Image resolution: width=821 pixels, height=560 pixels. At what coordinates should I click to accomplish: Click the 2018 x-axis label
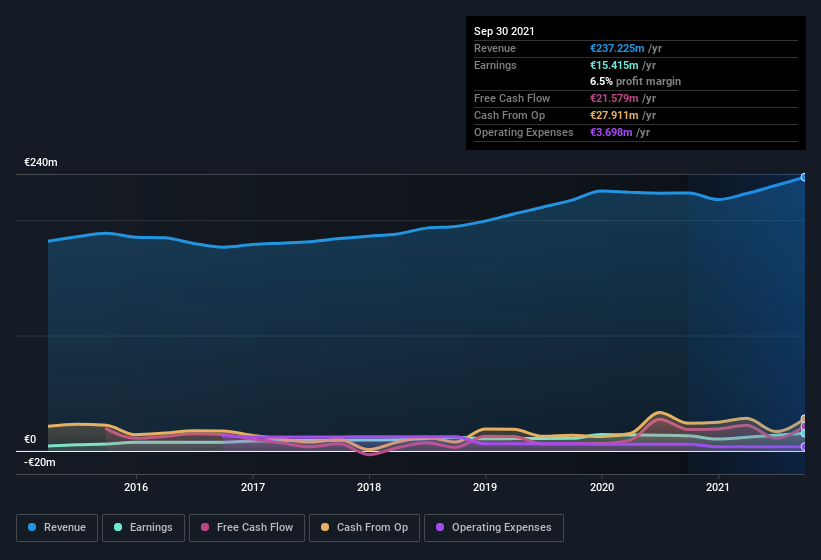[x=369, y=487]
